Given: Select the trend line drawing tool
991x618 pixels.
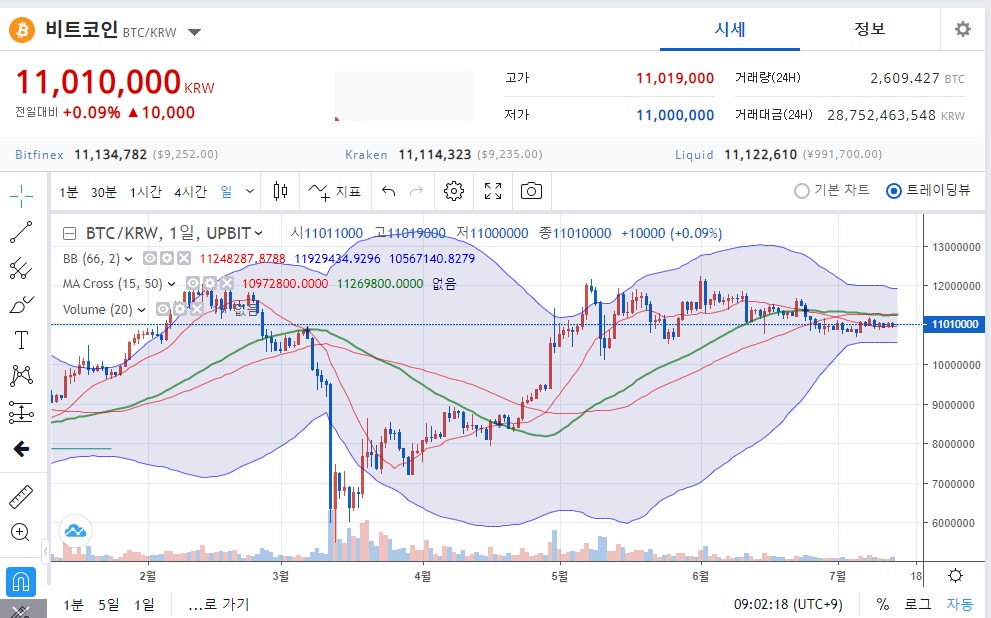Looking at the screenshot, I should pos(21,232).
